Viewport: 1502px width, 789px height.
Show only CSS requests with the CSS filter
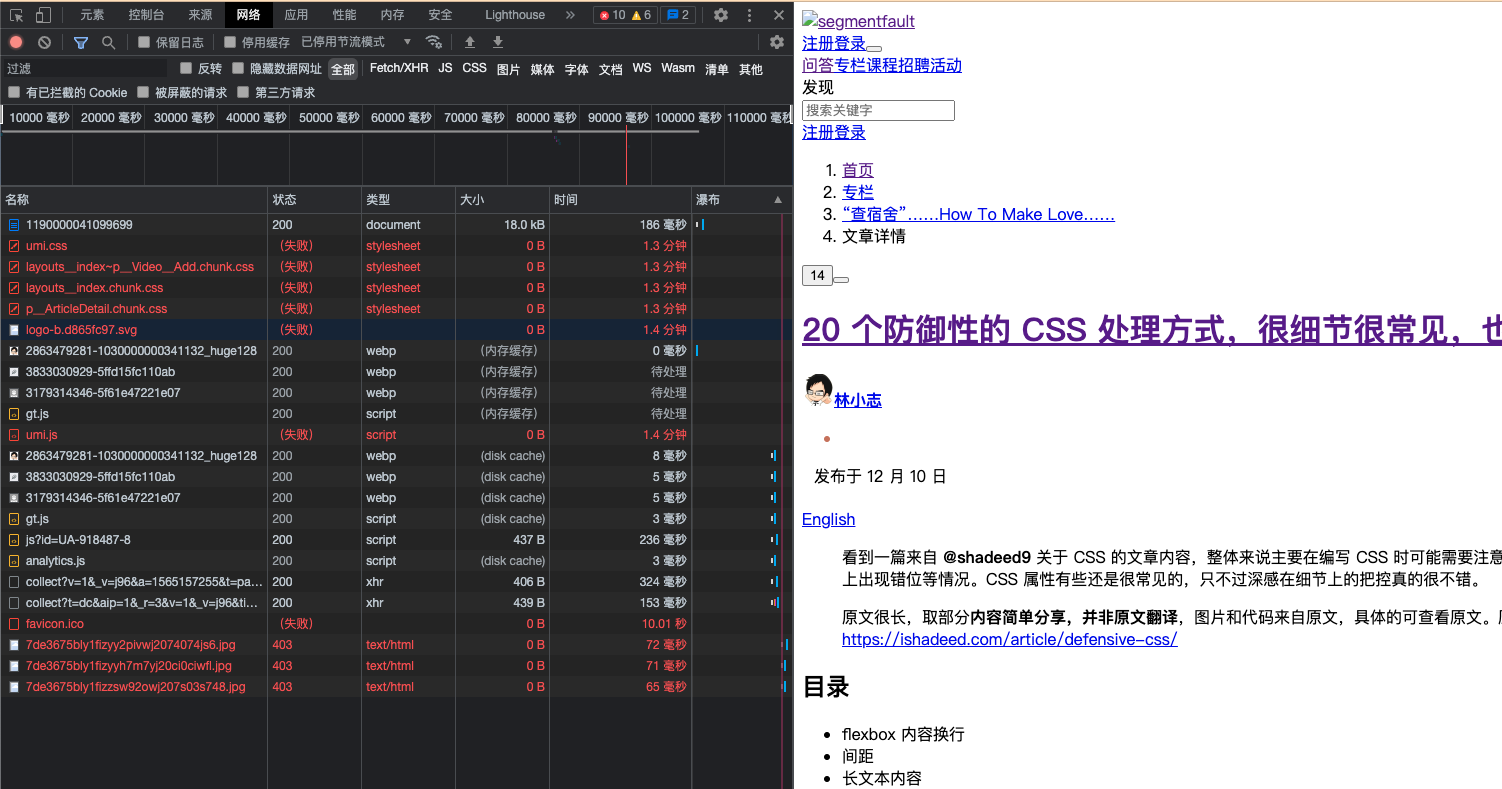474,68
